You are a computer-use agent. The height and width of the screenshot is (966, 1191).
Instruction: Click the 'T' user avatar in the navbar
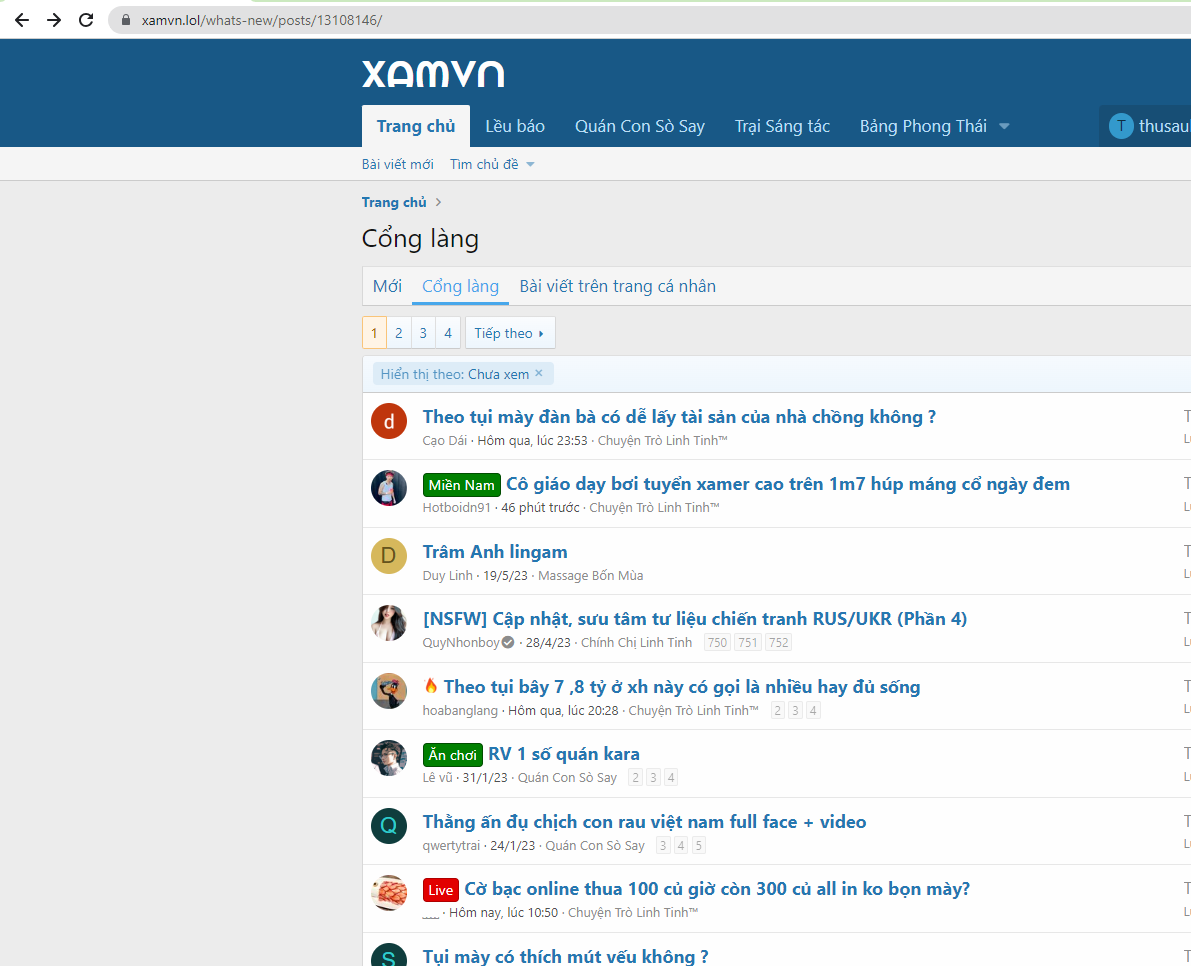(1121, 126)
